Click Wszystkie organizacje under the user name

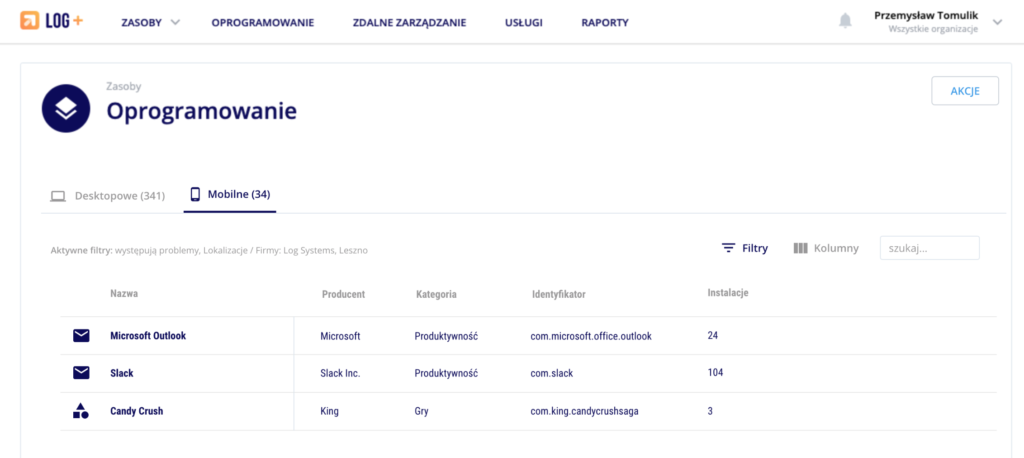coord(933,29)
